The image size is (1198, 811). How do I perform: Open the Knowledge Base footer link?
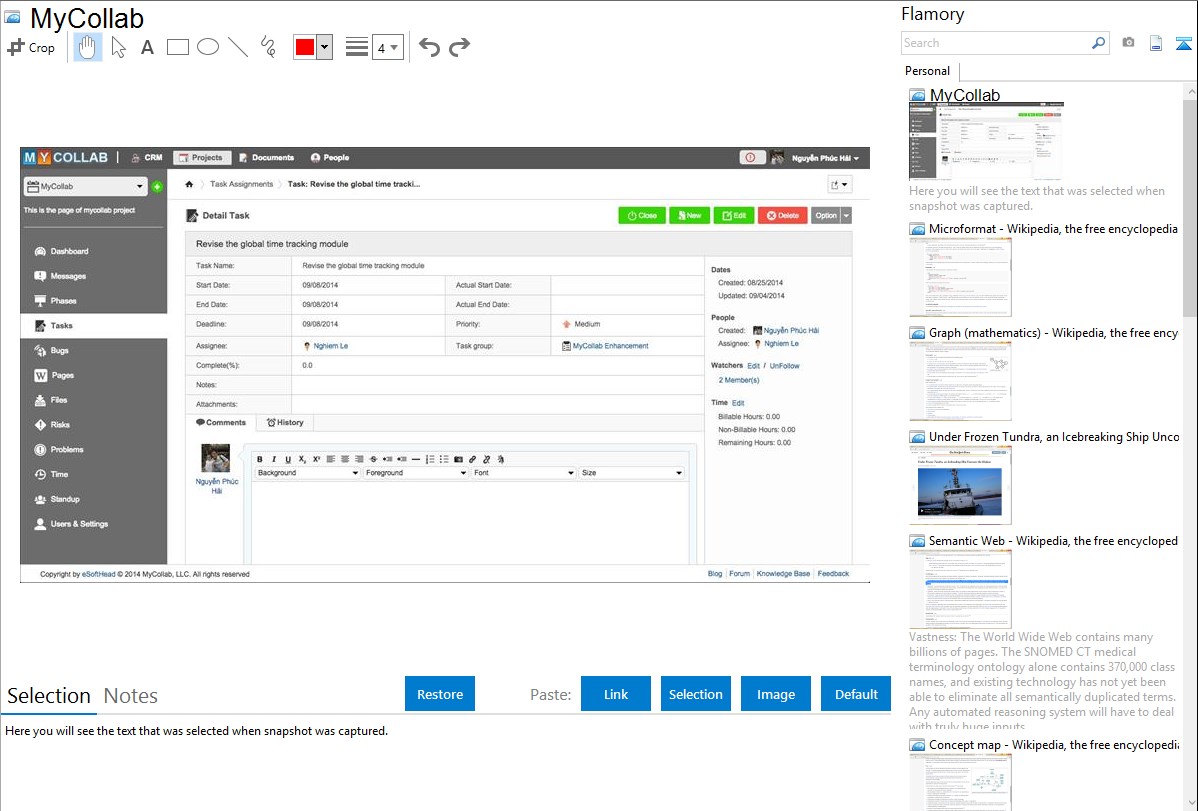coord(783,574)
